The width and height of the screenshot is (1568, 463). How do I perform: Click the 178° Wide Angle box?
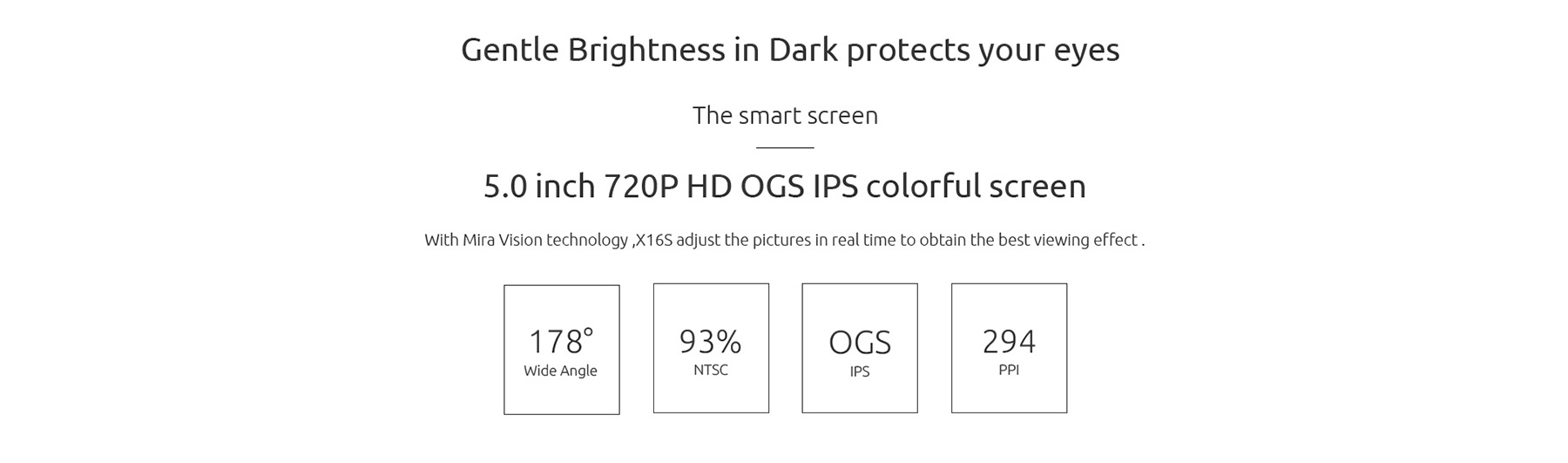coord(562,350)
